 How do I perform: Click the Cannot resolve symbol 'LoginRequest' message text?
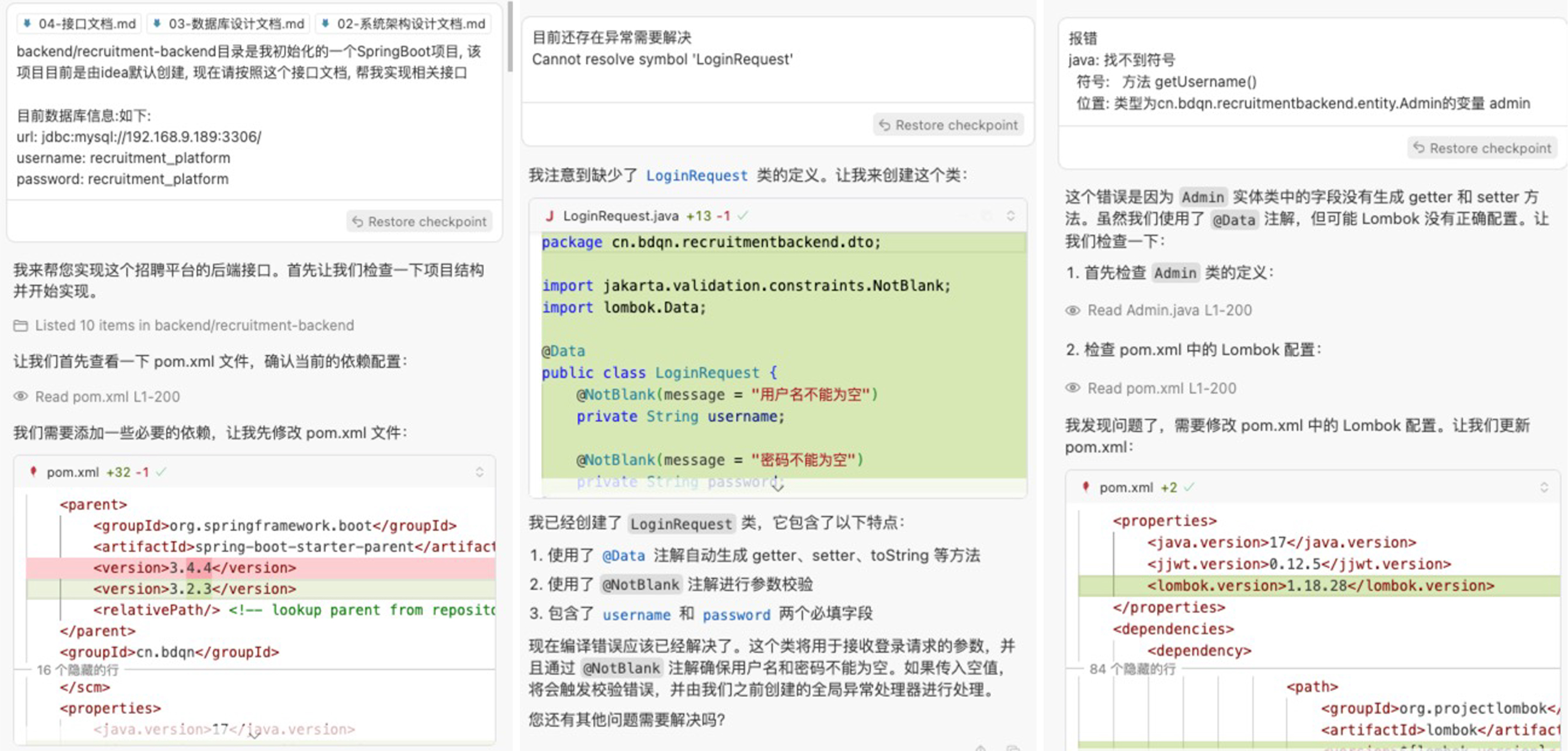click(662, 60)
